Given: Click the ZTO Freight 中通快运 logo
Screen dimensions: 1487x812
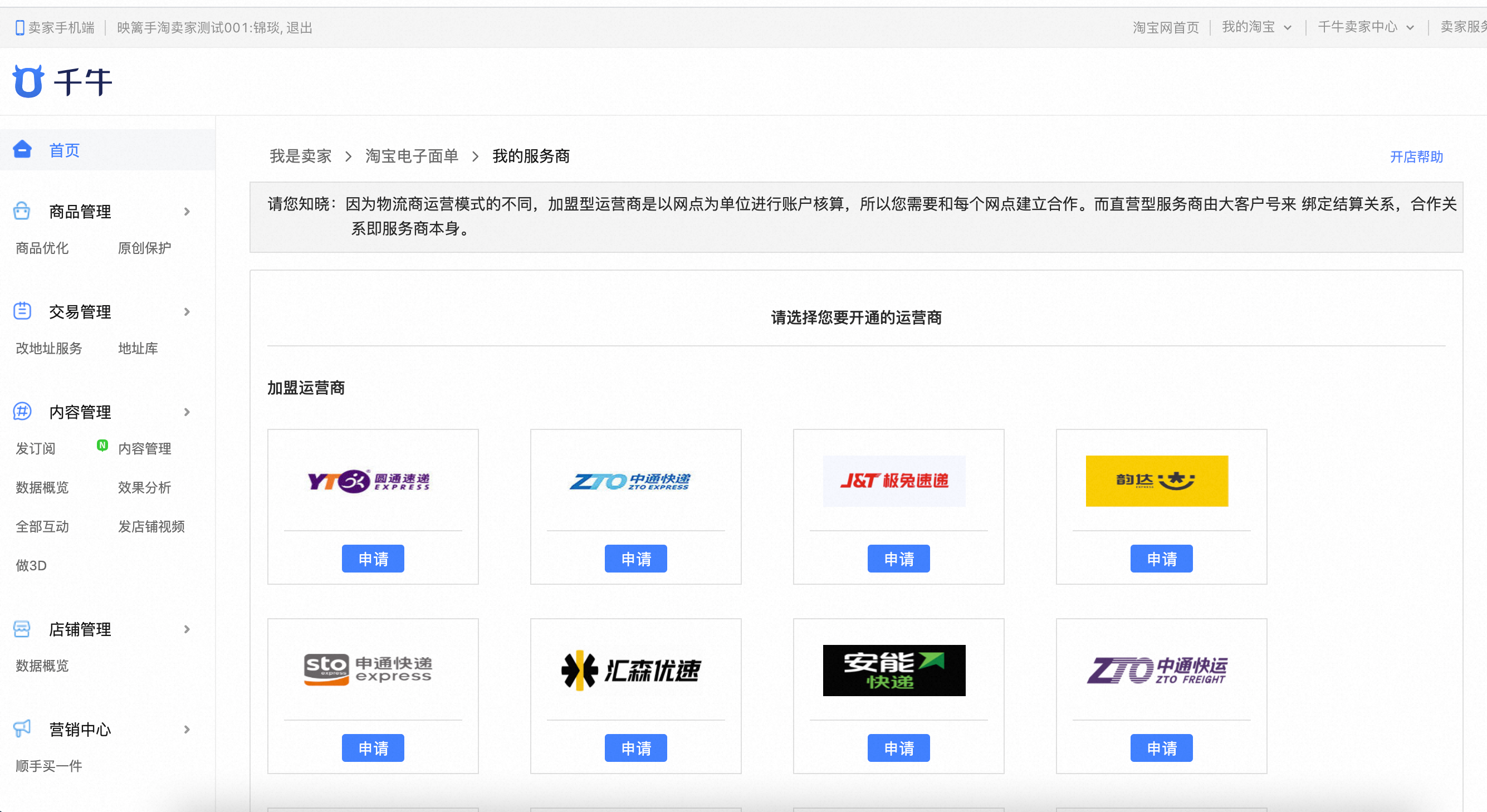Looking at the screenshot, I should [x=1157, y=670].
